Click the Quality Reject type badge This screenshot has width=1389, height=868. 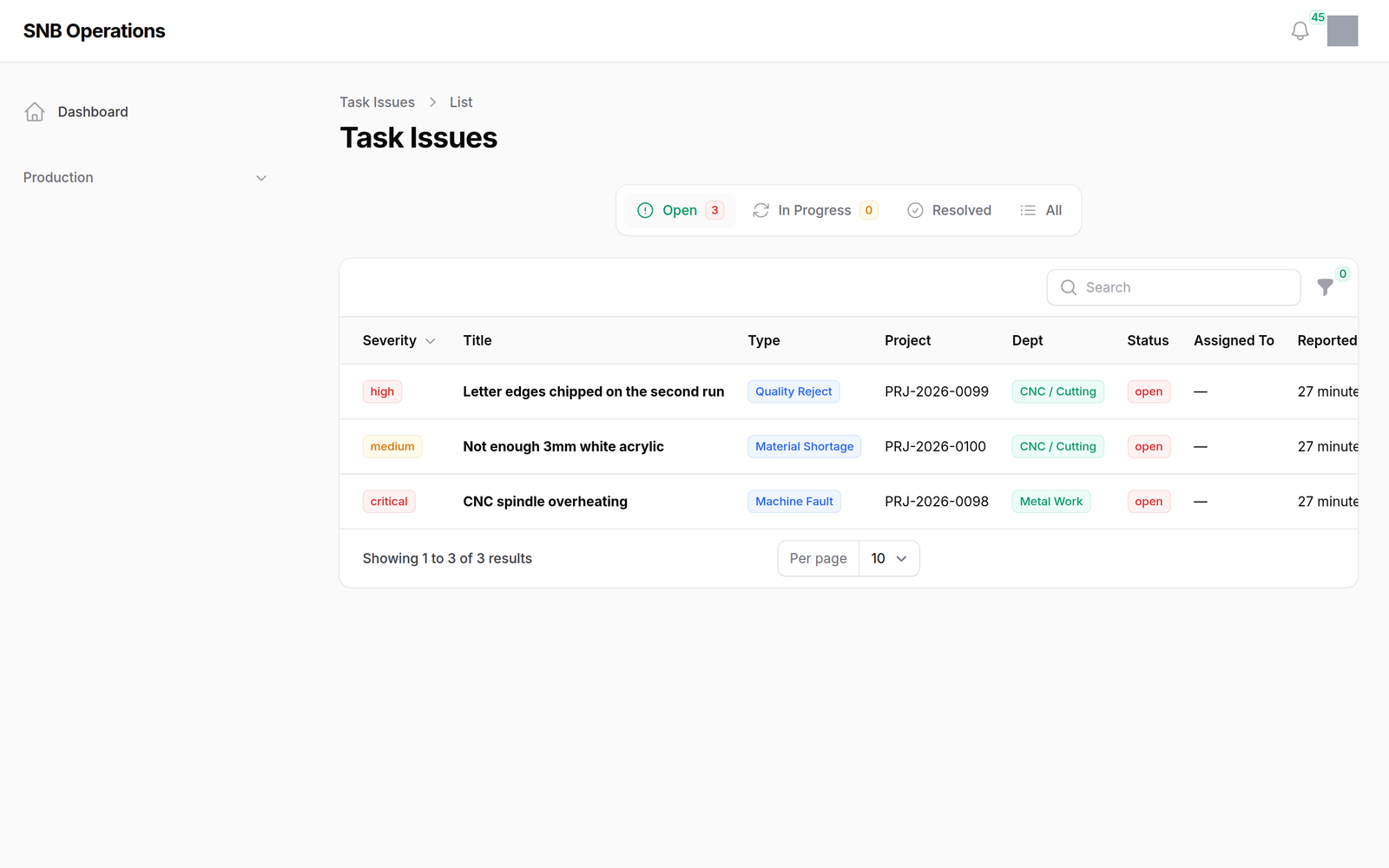coord(793,391)
